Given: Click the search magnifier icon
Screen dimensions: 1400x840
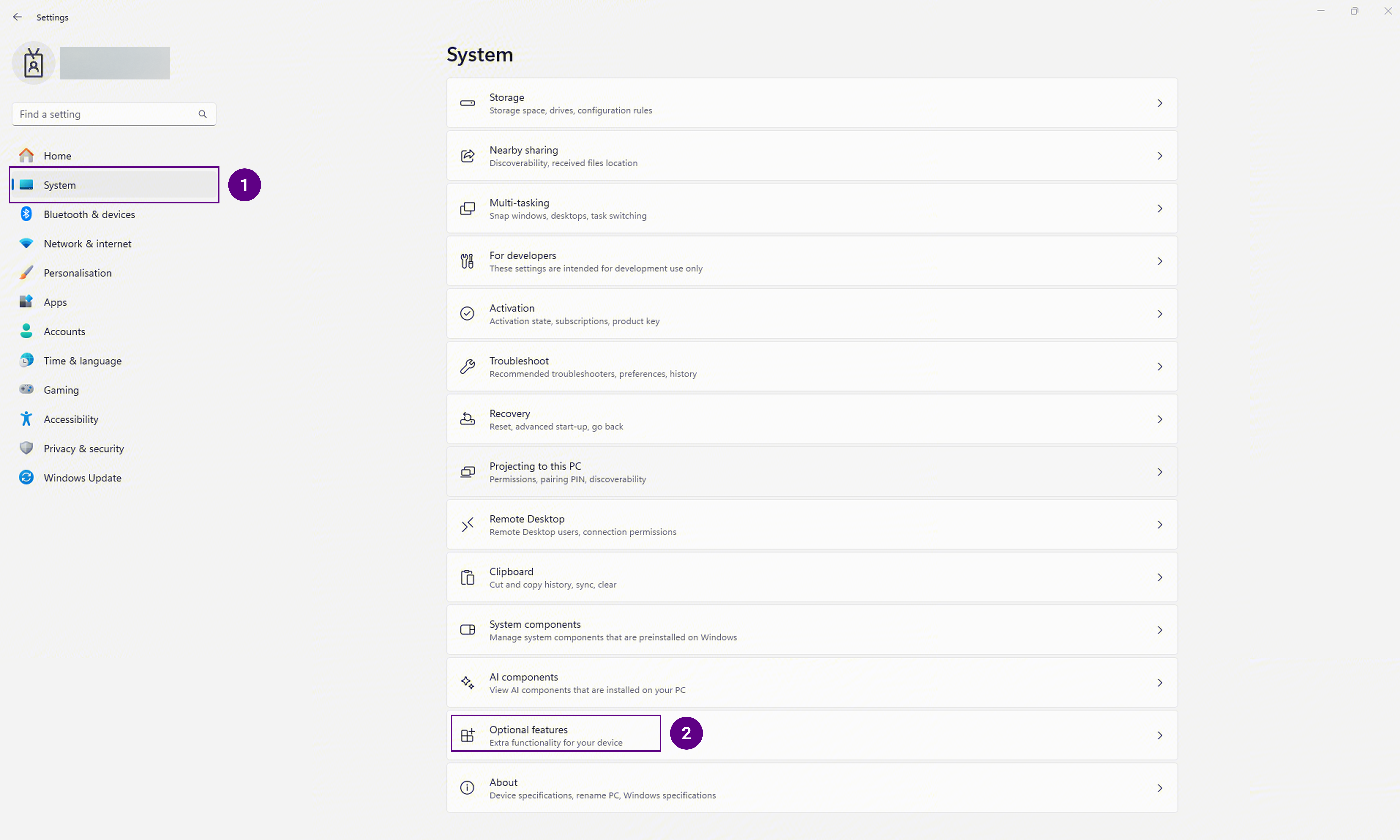Looking at the screenshot, I should [x=203, y=114].
